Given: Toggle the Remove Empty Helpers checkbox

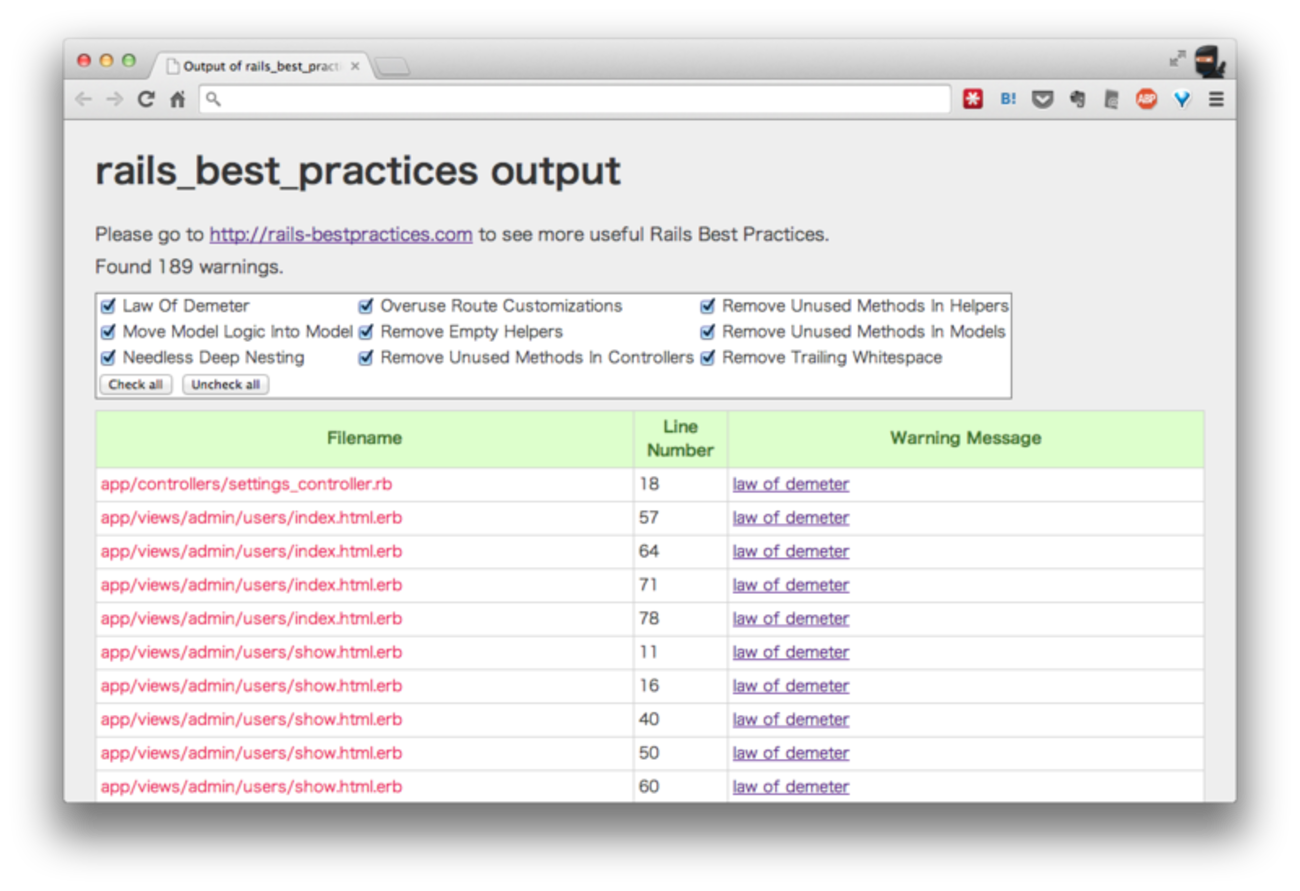Looking at the screenshot, I should [366, 332].
